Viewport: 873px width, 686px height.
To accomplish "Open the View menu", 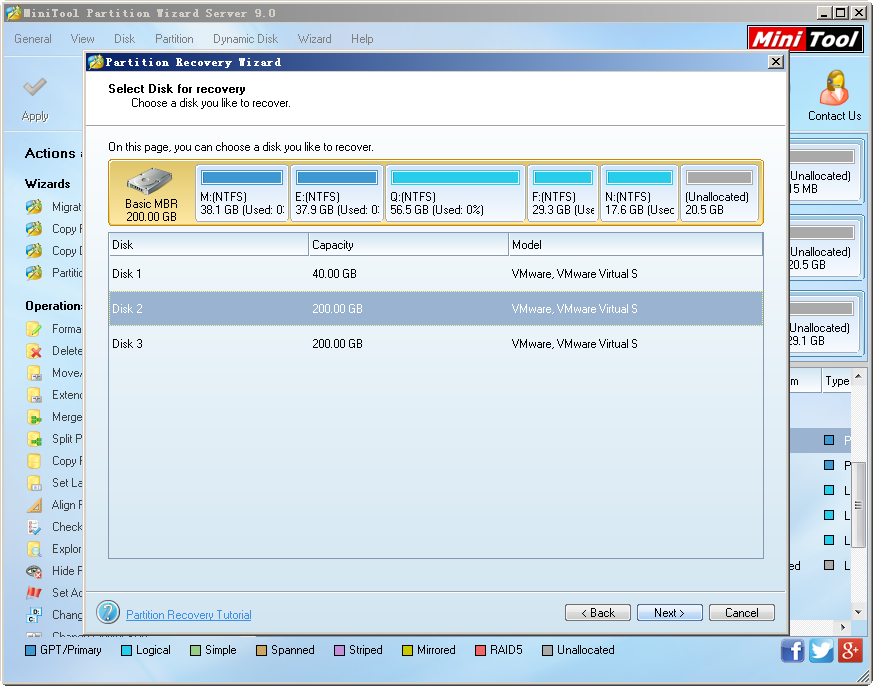I will pyautogui.click(x=82, y=39).
